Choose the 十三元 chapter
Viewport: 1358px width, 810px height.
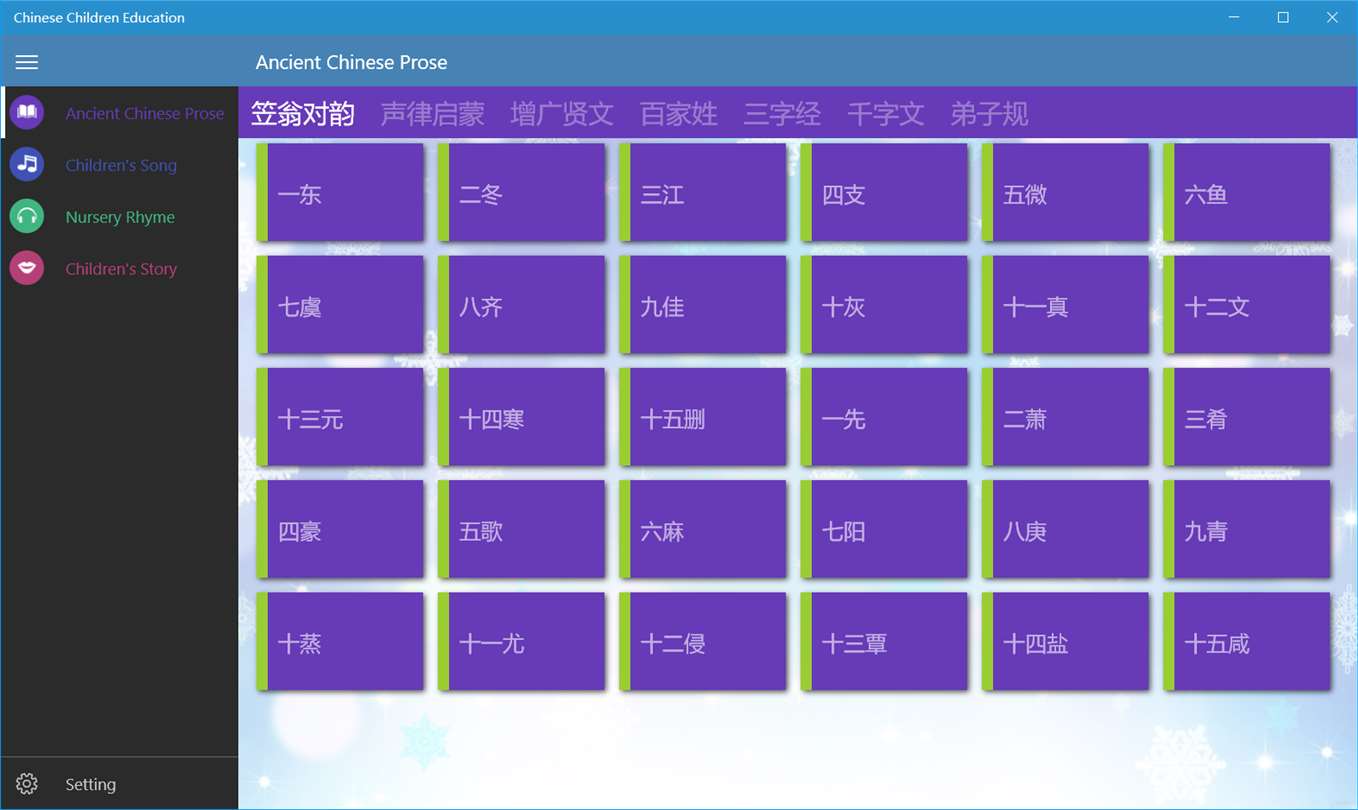[x=340, y=417]
